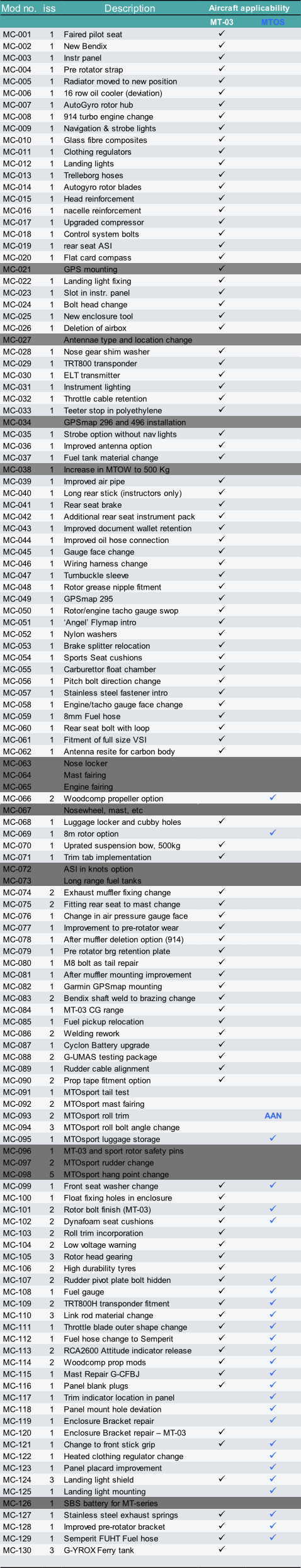Viewport: 301px width, 1568px height.
Task: Click the MTOS checkmark for MC-129
Action: (273, 1537)
